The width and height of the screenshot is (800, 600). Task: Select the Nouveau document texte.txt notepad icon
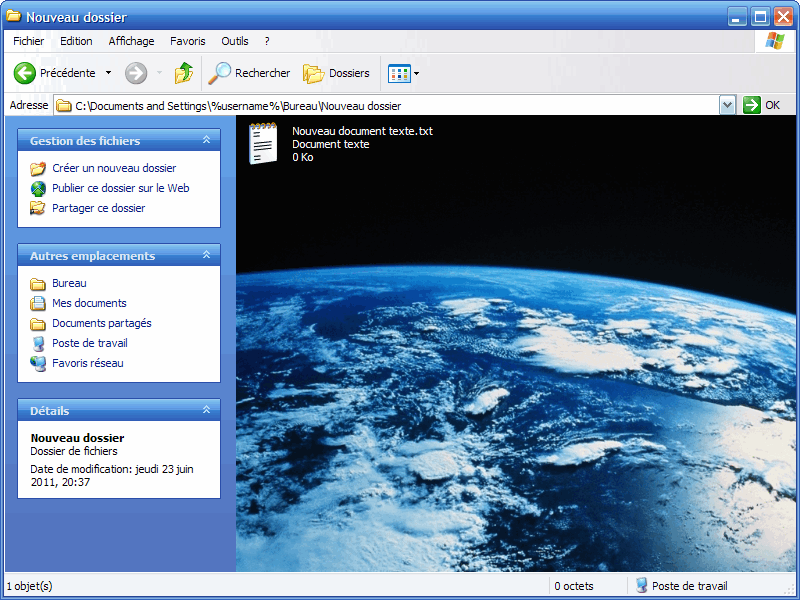(x=262, y=145)
